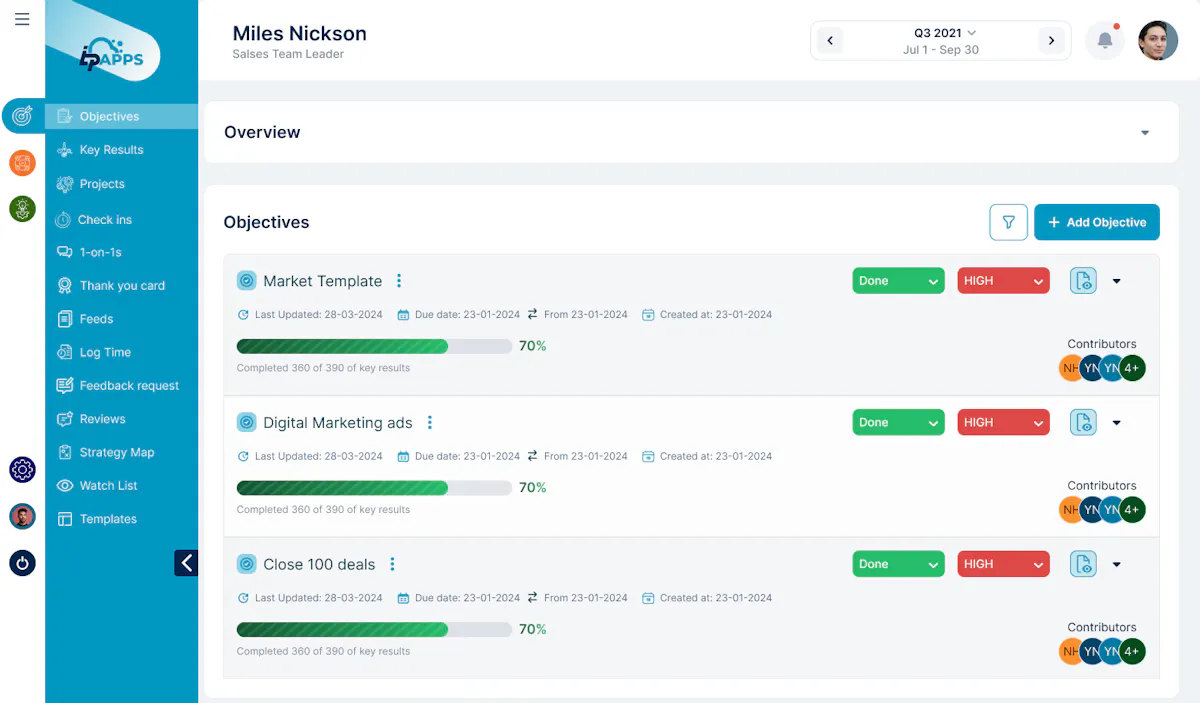Click the document icon on Close 100 deals row
Viewport: 1200px width, 703px height.
click(1083, 564)
